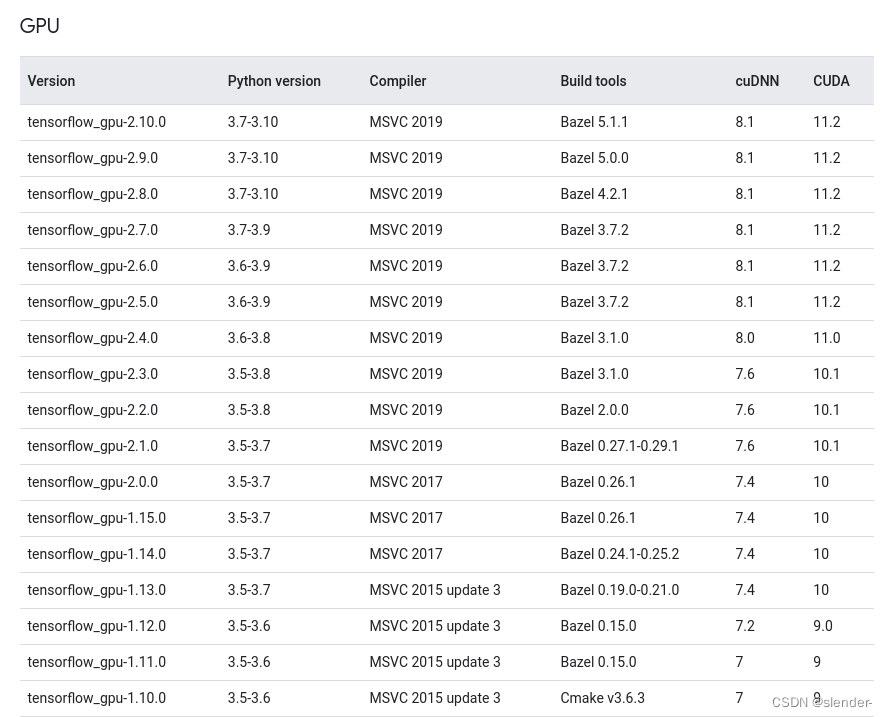Viewport: 887px width, 717px height.
Task: Select the tensorflow_gpu-2.7.0 cell
Action: click(92, 230)
